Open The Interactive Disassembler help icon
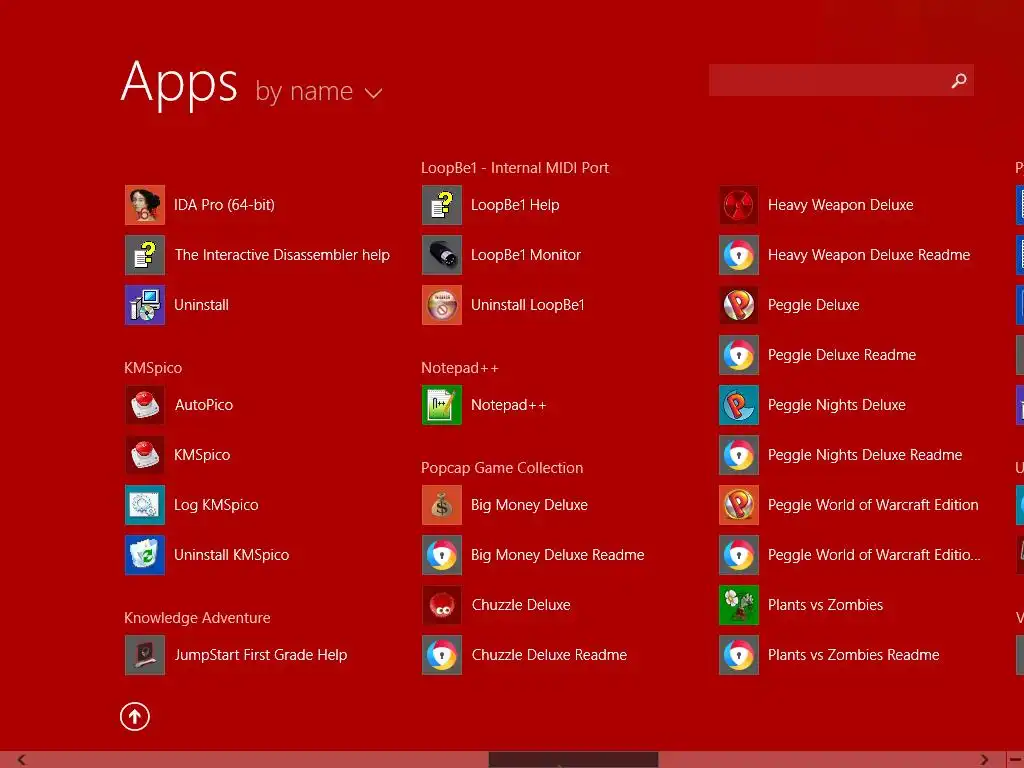 145,255
